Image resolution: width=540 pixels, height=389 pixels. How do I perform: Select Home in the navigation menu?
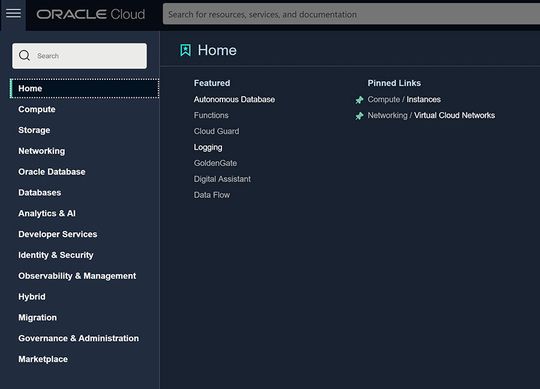pyautogui.click(x=84, y=88)
